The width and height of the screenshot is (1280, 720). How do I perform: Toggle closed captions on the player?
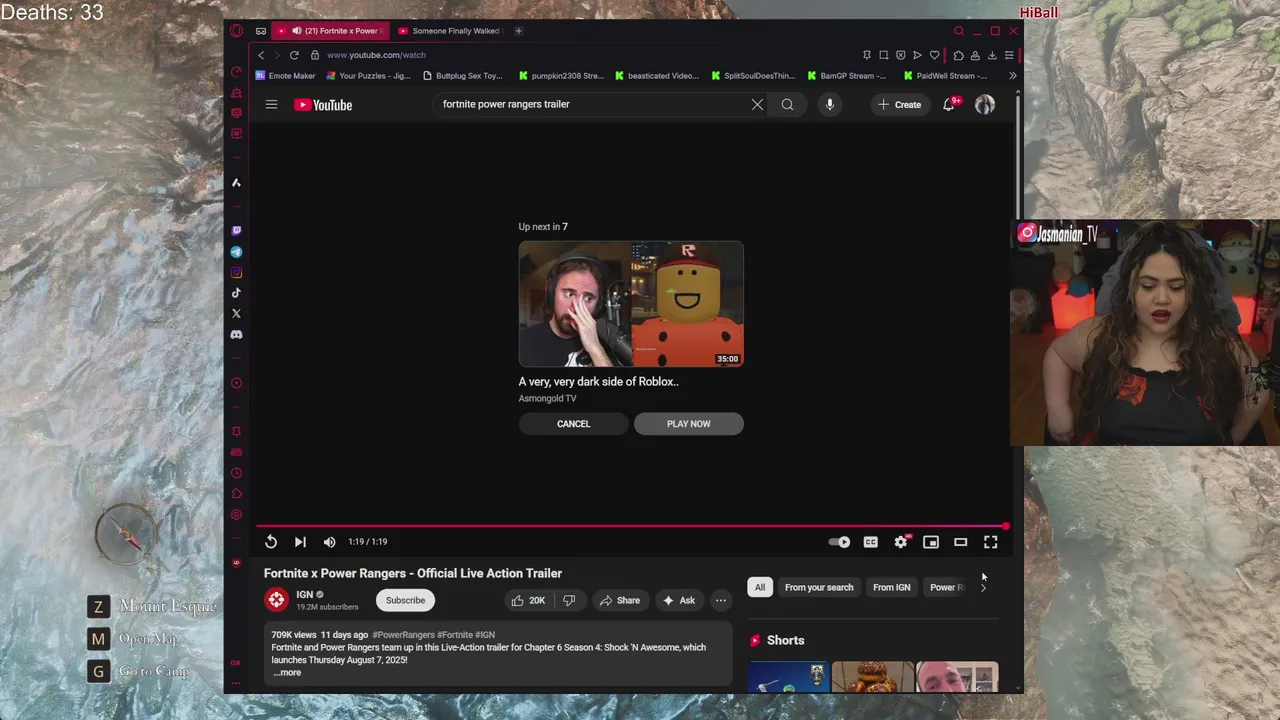pos(871,542)
